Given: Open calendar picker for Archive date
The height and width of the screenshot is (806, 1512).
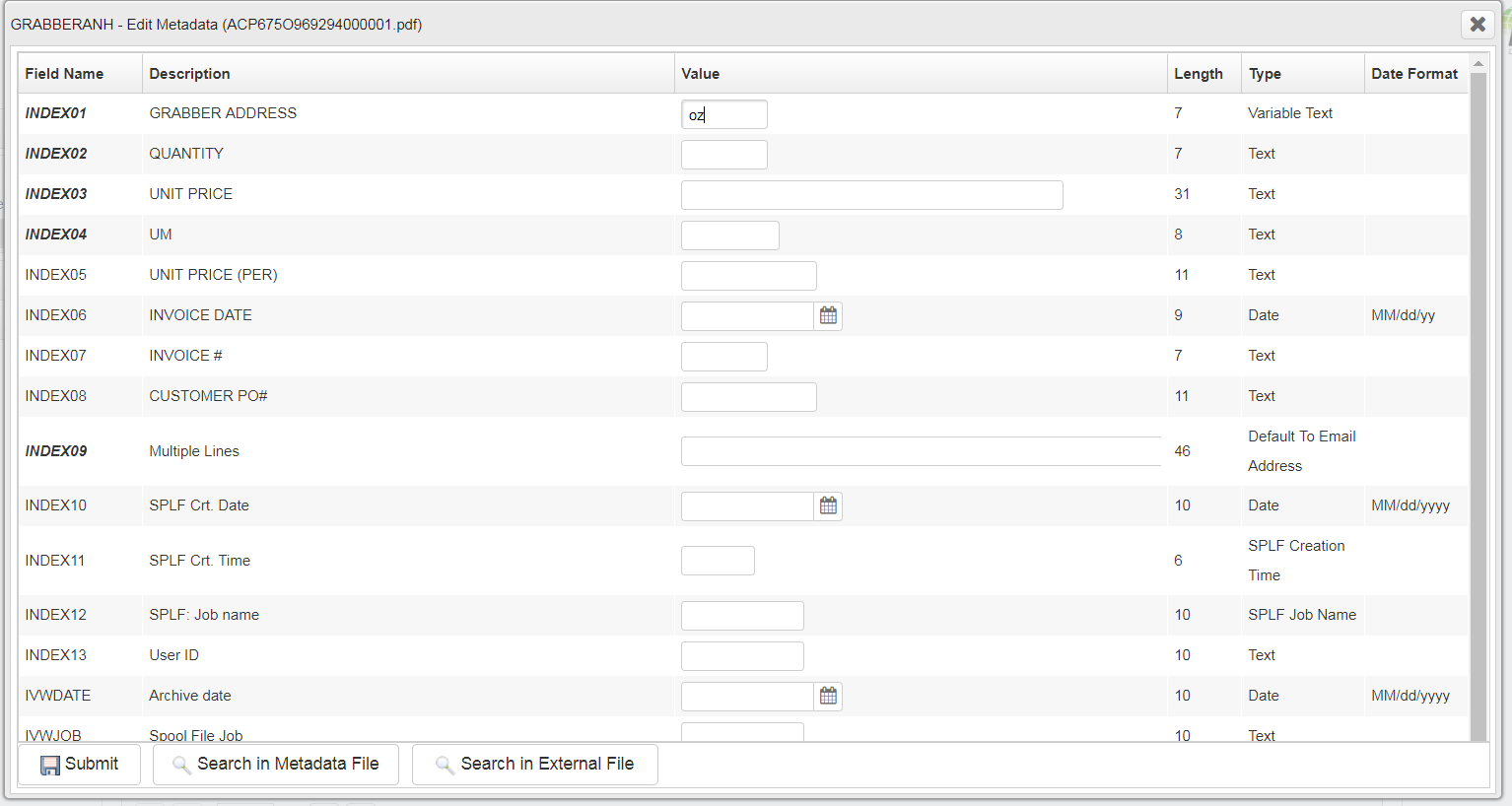Looking at the screenshot, I should pyautogui.click(x=828, y=696).
